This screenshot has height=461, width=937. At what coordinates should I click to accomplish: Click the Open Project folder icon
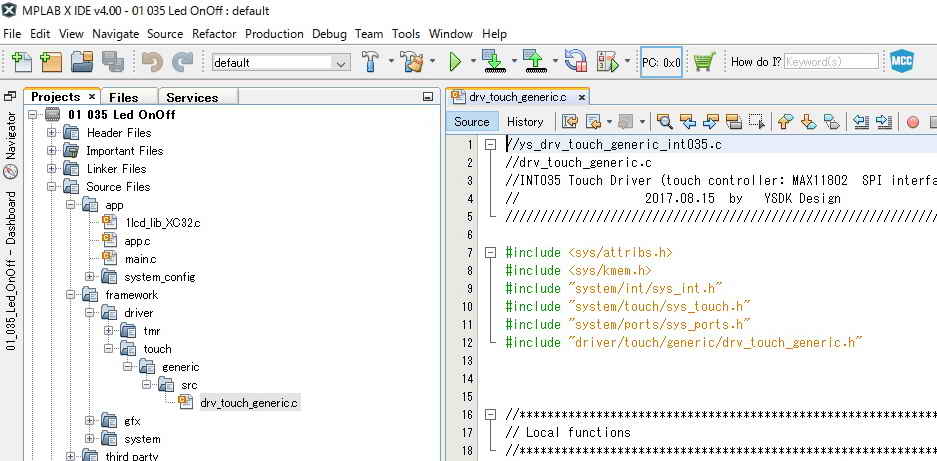click(x=81, y=62)
